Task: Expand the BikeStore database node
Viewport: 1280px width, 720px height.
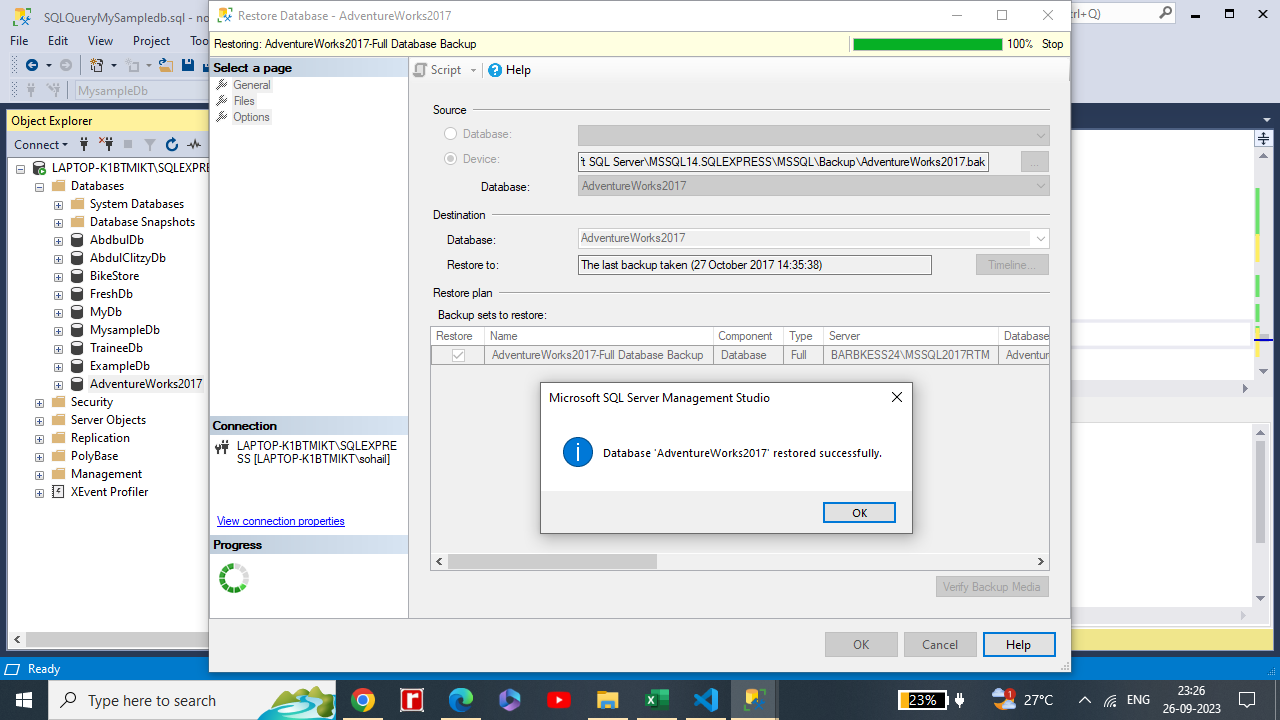Action: (58, 276)
